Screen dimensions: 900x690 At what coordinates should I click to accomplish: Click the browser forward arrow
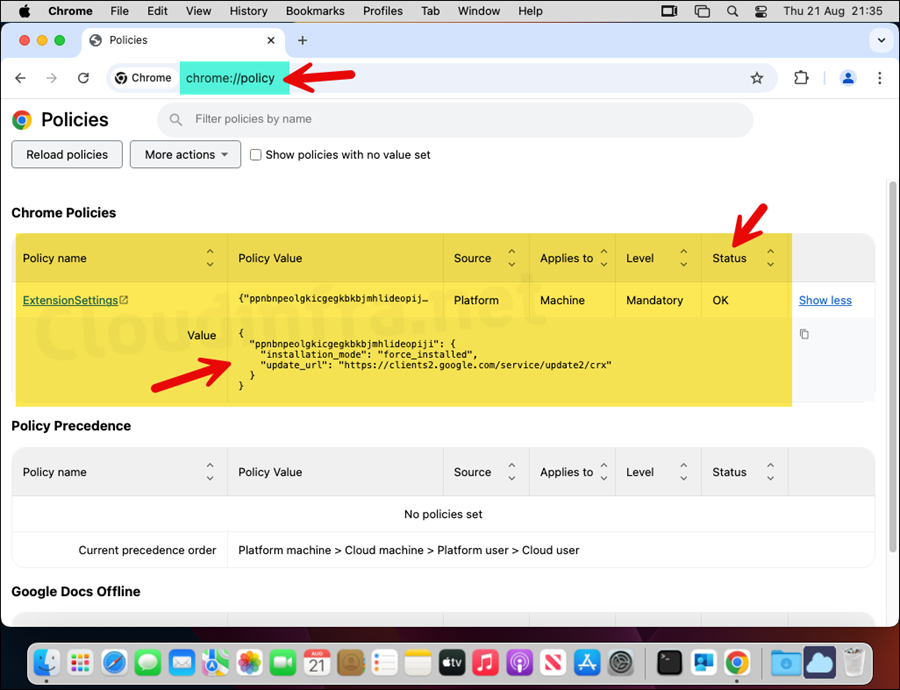52,78
